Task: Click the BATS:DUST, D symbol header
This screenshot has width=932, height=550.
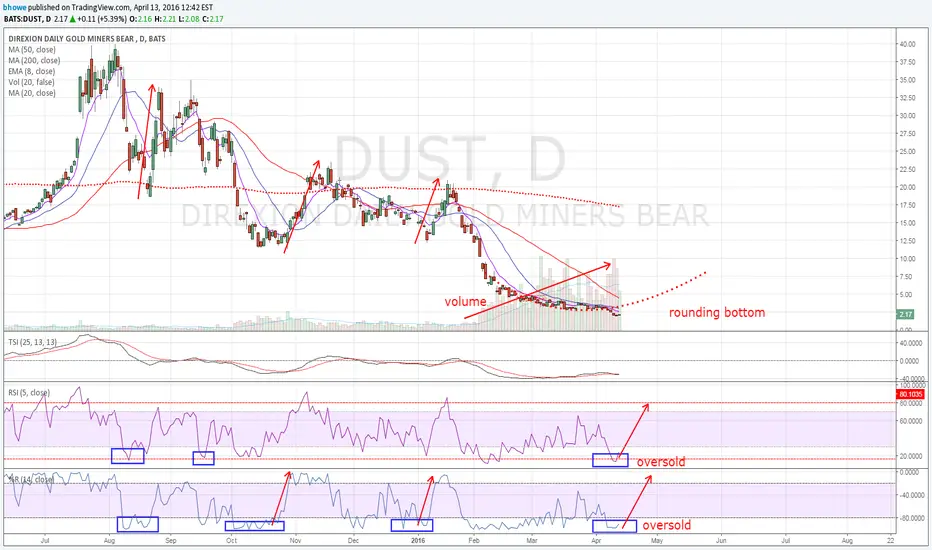Action: (x=27, y=19)
